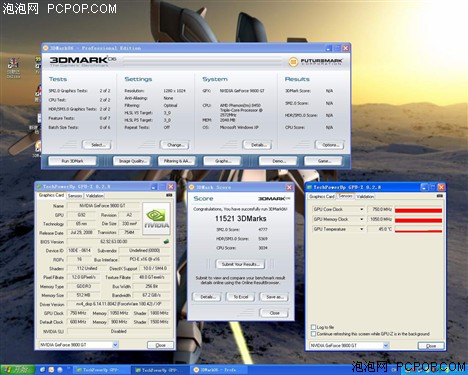468x375 pixels.
Task: Click Details... button in 3DMark Score dialog
Action: pyautogui.click(x=207, y=297)
